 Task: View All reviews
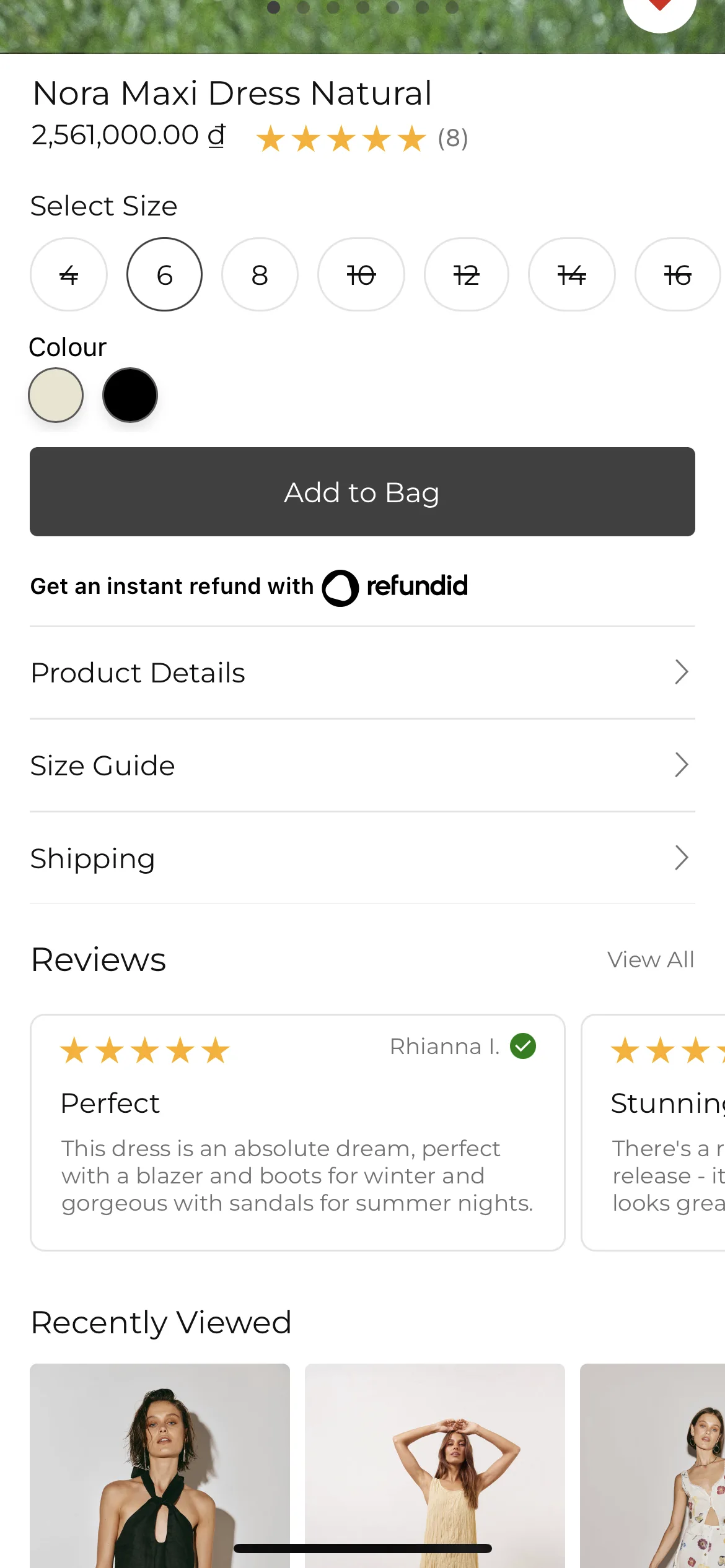(x=651, y=960)
